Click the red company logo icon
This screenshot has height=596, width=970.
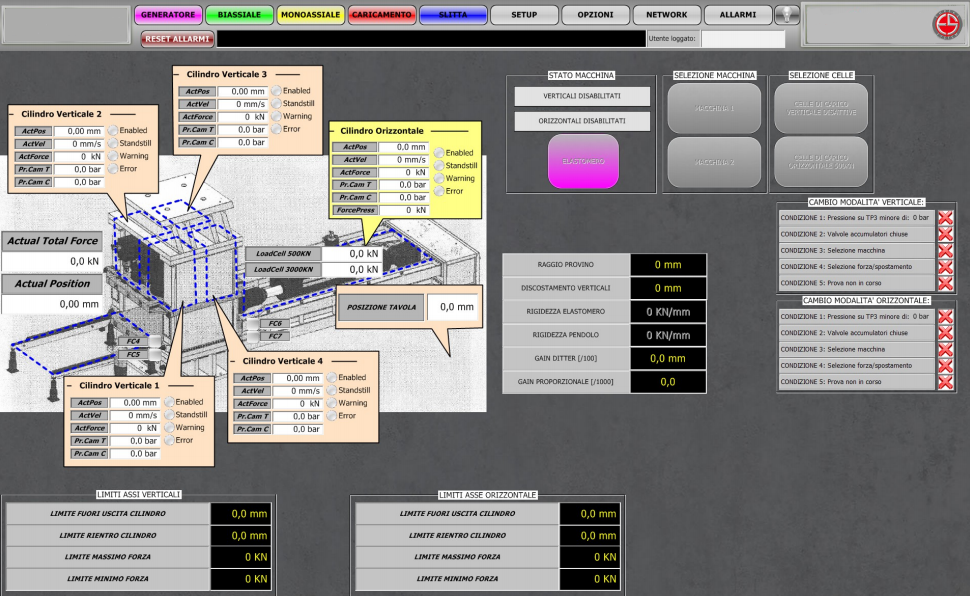pos(945,25)
